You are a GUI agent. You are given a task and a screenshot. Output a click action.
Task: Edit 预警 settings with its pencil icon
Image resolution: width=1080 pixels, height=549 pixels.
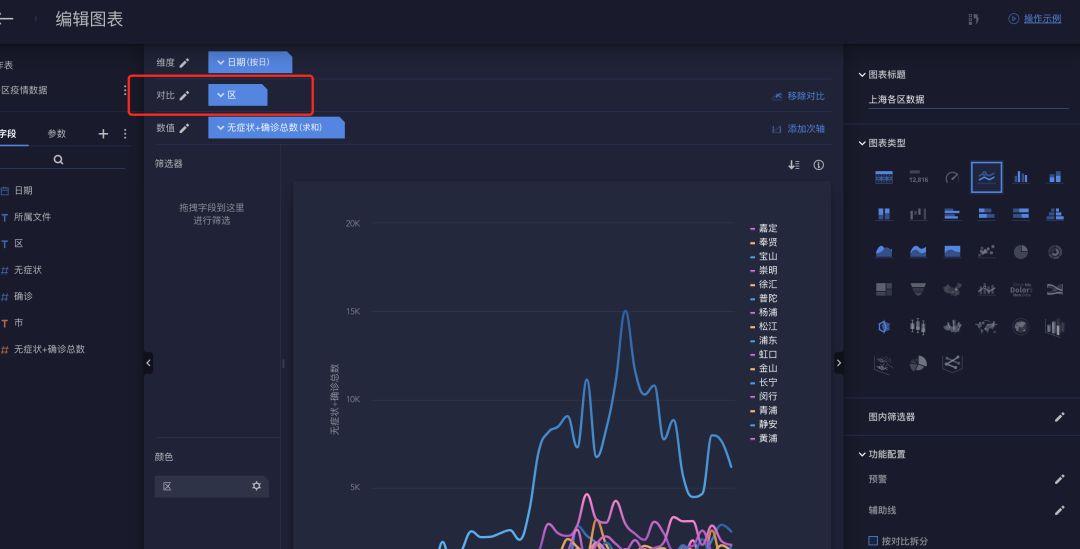click(1059, 479)
